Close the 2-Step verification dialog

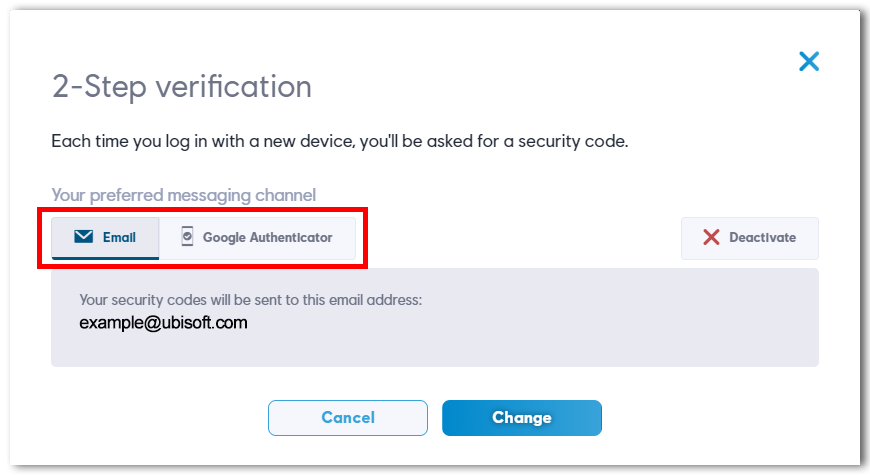808,61
